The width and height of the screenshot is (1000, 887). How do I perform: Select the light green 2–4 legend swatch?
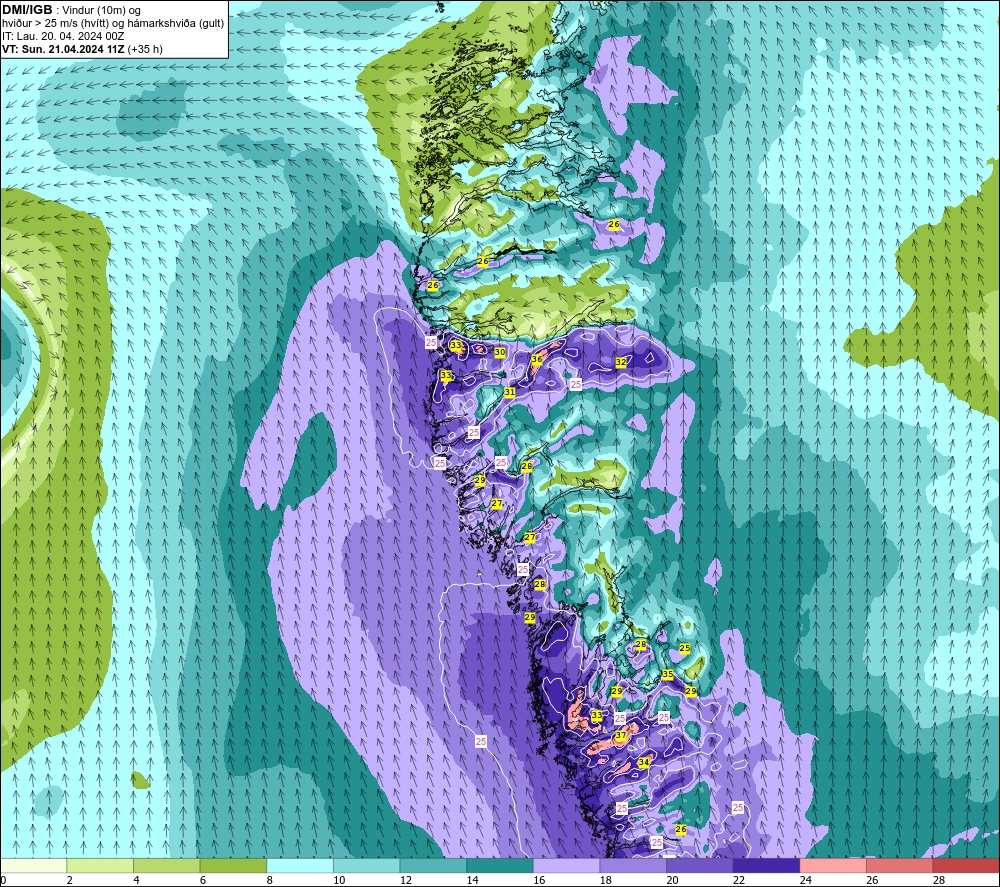point(99,865)
